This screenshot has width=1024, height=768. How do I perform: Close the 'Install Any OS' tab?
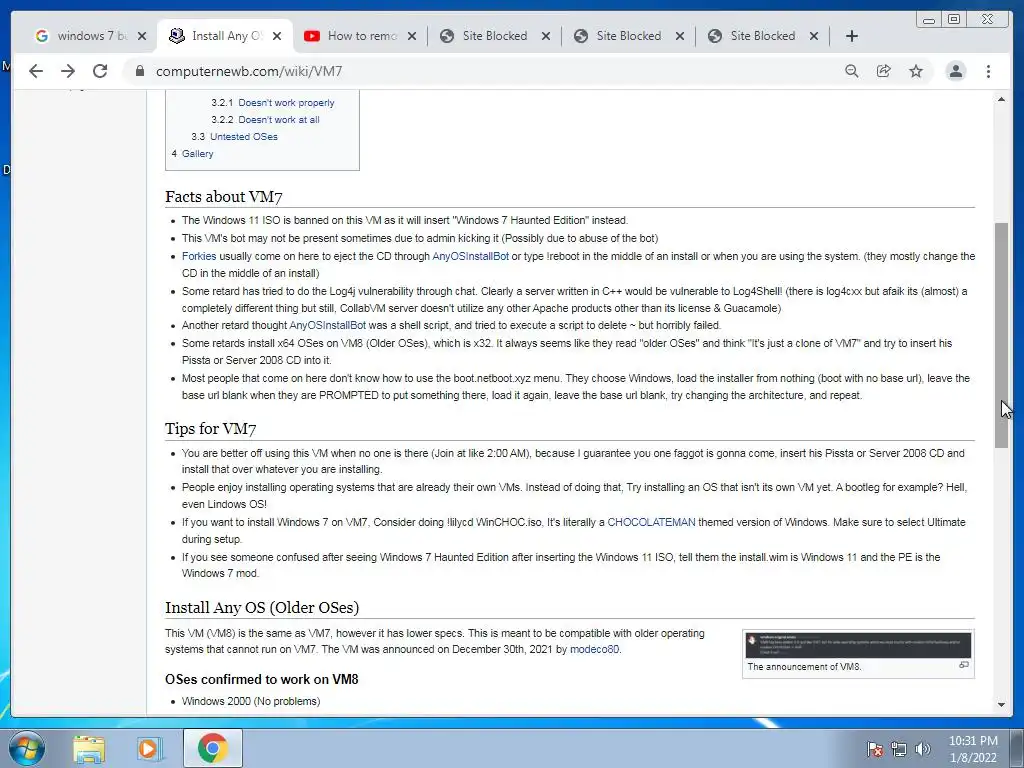tap(277, 36)
